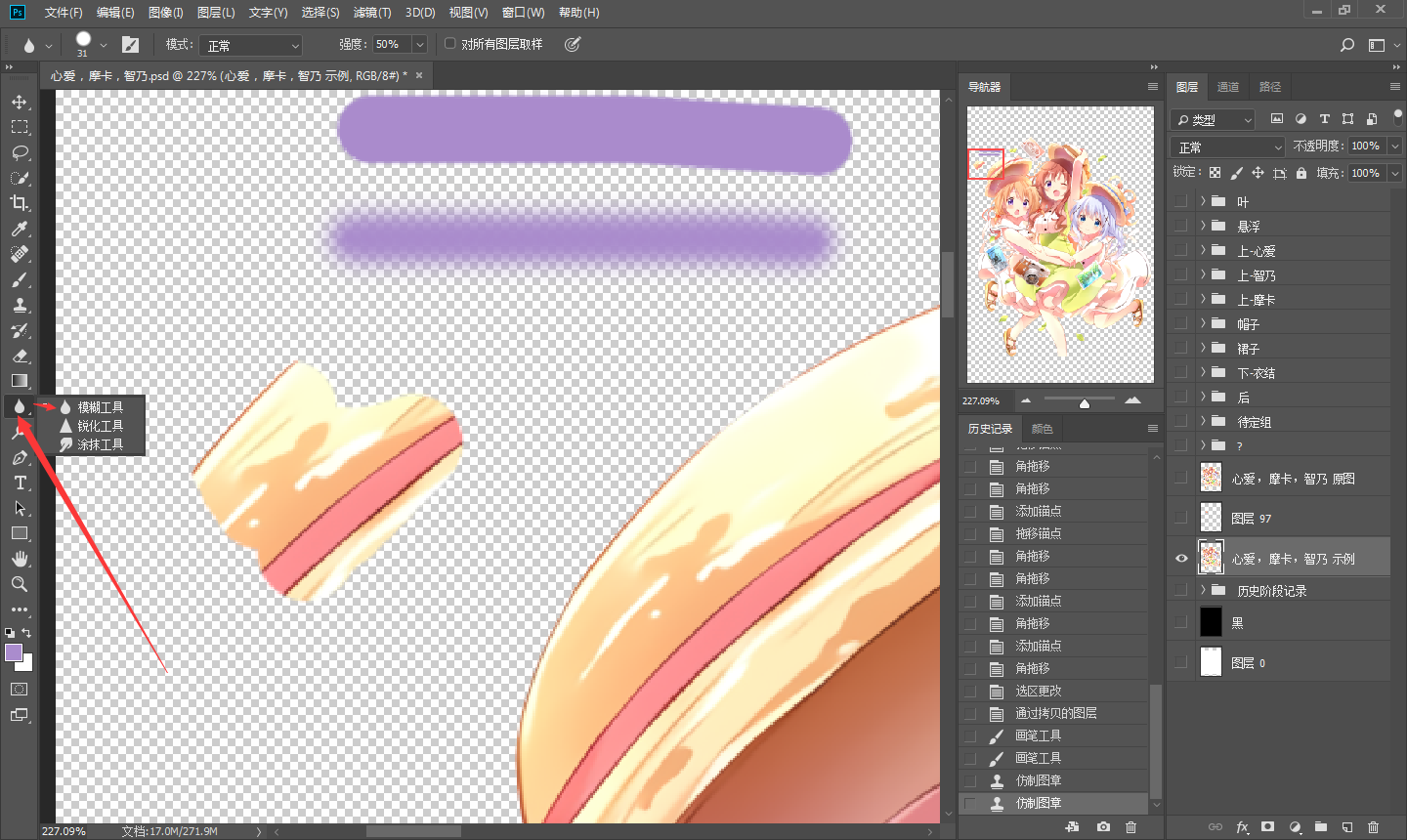Add a layer mask icon

(x=1267, y=827)
